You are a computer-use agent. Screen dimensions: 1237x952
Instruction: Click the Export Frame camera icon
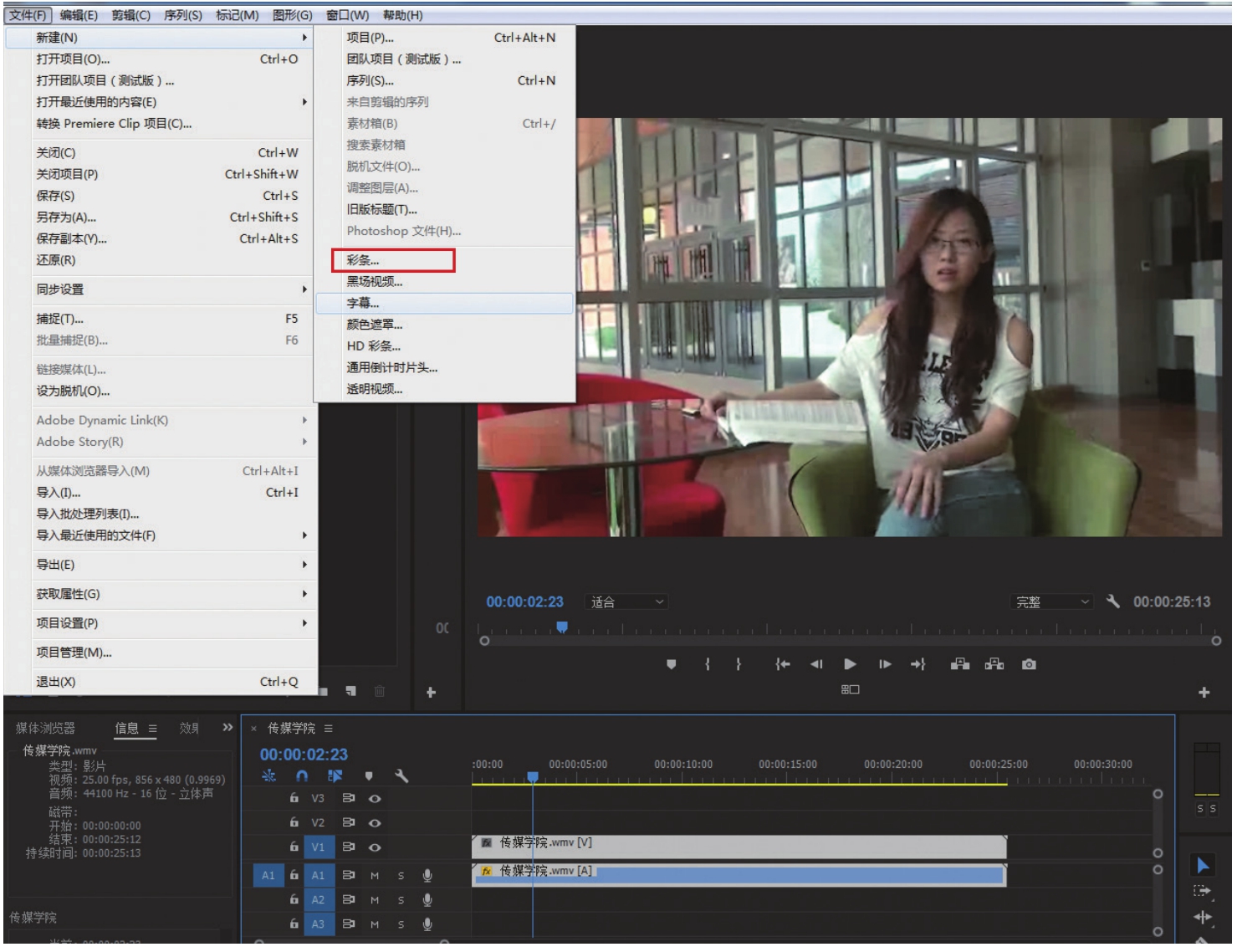pyautogui.click(x=1029, y=664)
